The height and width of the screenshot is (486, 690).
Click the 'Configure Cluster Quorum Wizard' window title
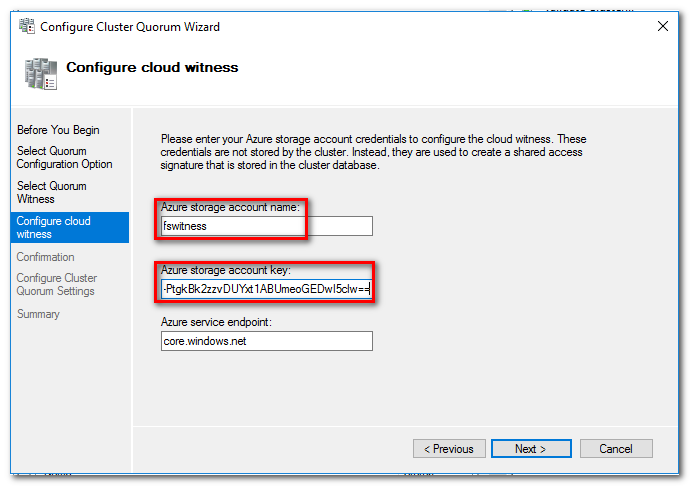click(x=130, y=27)
